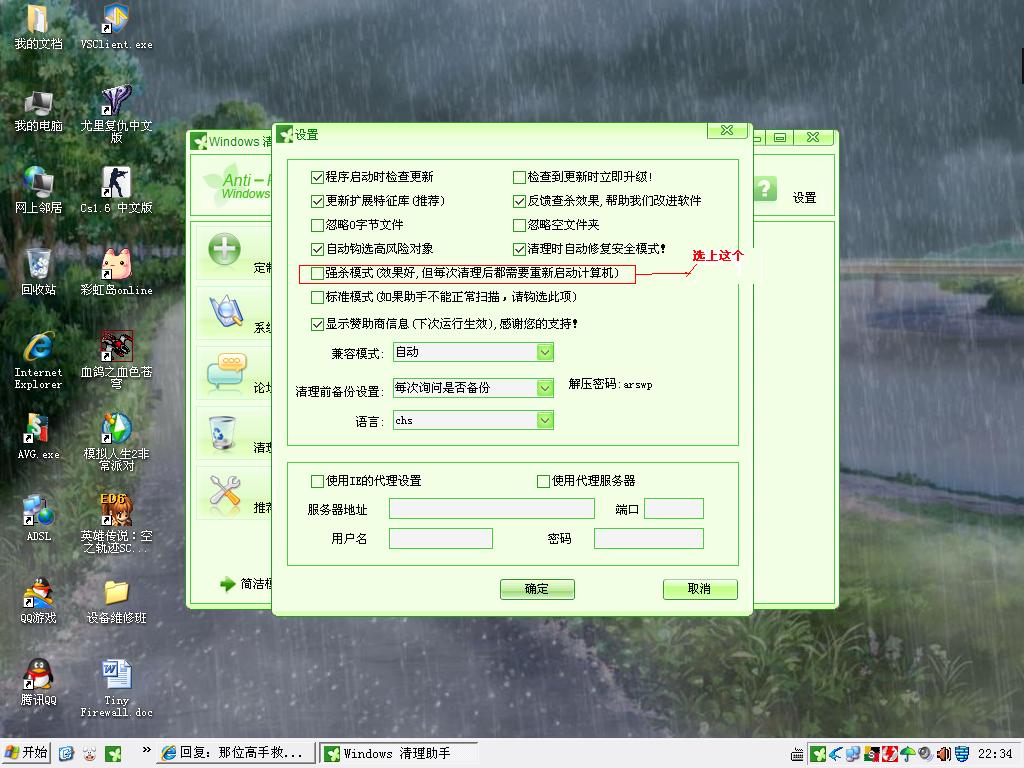Viewport: 1024px width, 768px height.
Task: Enable 忽略空文件夹 checkbox
Action: [519, 225]
